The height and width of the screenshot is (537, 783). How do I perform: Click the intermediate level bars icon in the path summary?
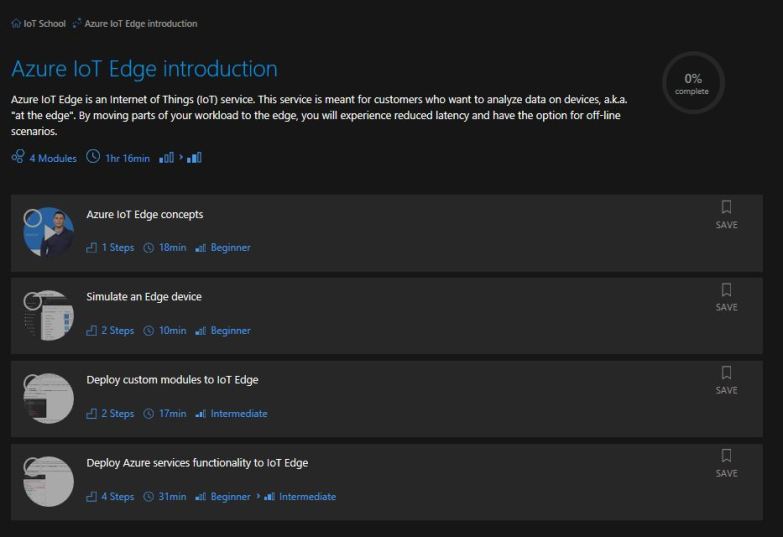[x=194, y=158]
